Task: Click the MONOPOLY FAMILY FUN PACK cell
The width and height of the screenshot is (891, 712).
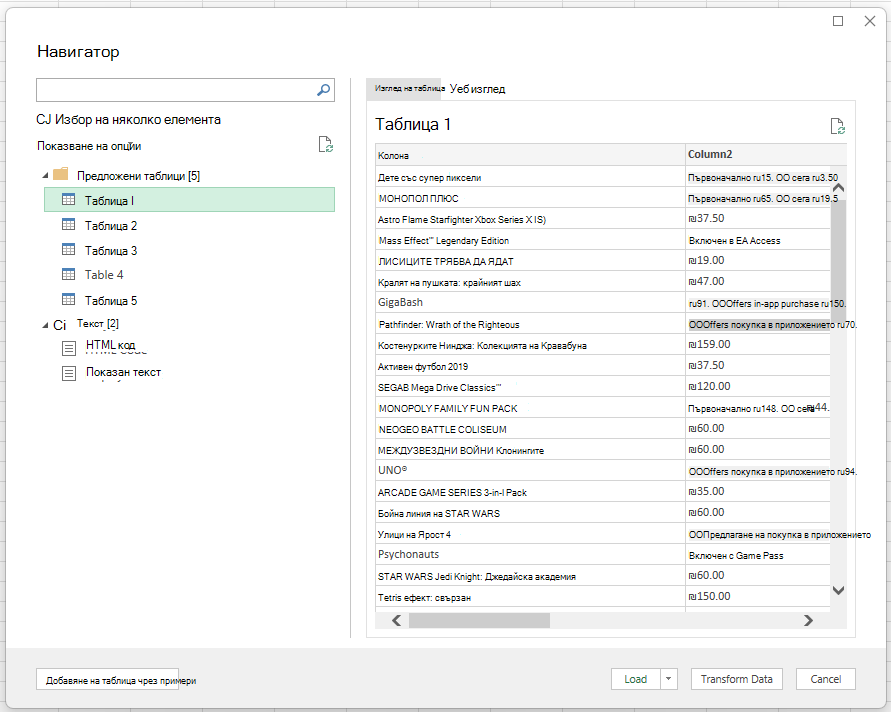Action: pyautogui.click(x=530, y=408)
